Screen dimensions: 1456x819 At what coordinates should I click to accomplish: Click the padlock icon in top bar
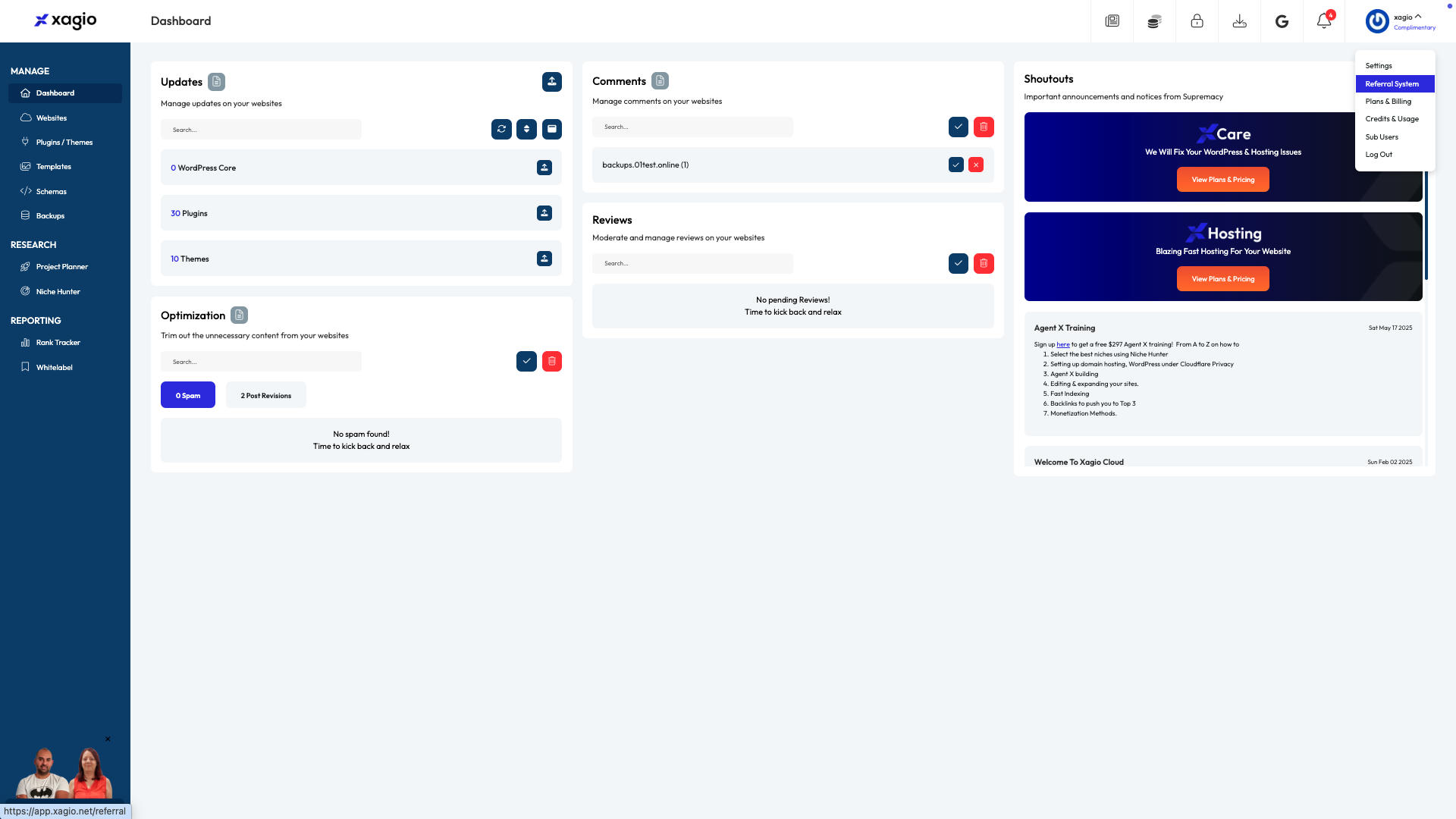[1197, 21]
